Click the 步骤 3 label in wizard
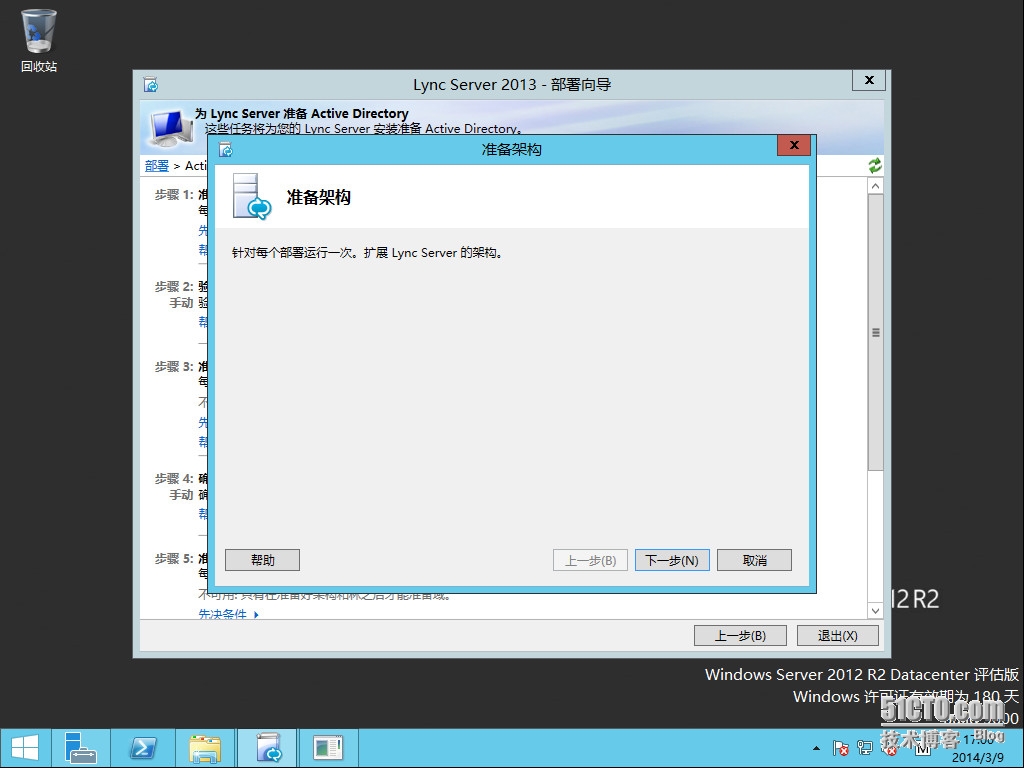Screen dimensions: 1024x768 (174, 366)
